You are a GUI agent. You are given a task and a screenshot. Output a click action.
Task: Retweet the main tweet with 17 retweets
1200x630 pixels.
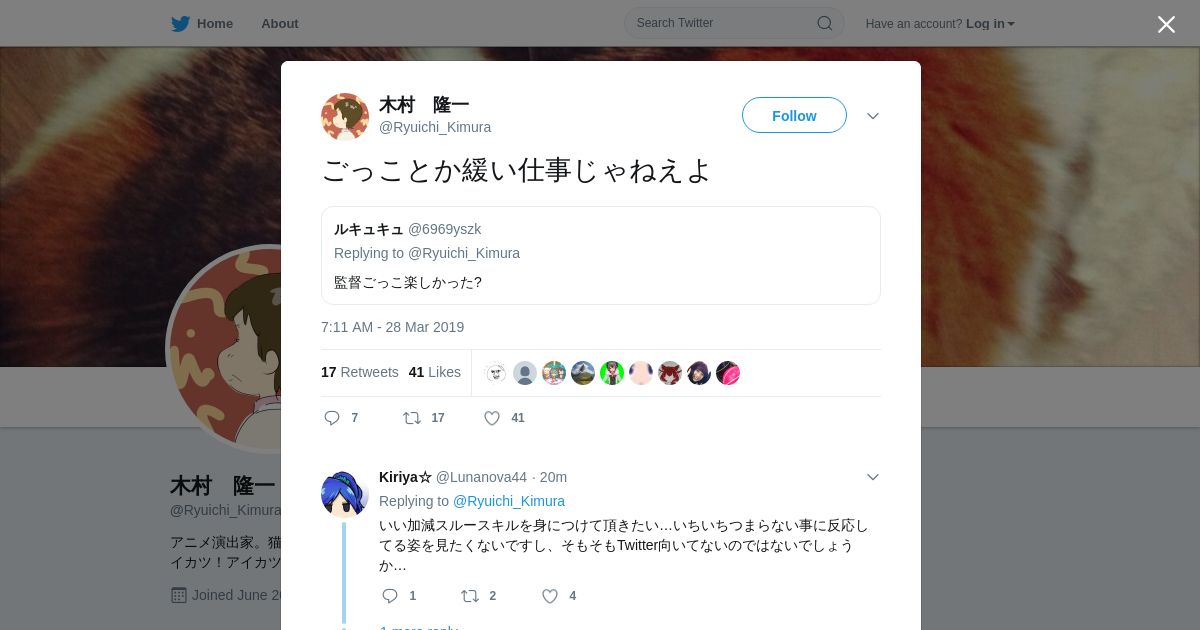[412, 418]
